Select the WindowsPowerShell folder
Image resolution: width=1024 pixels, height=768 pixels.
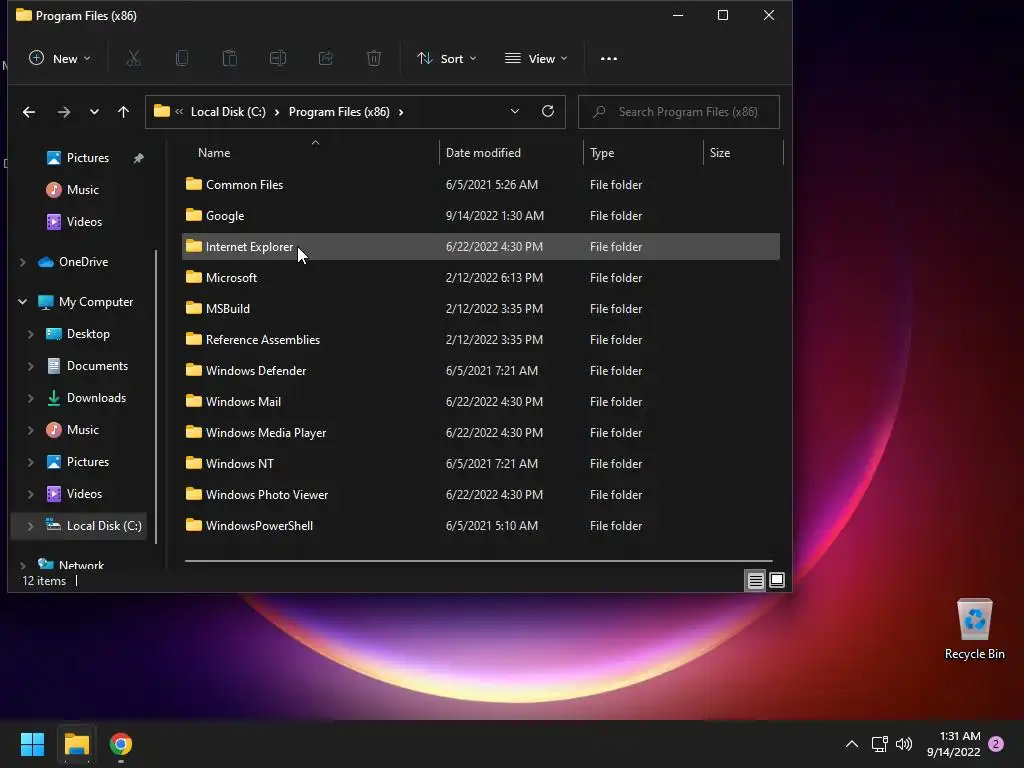[x=481, y=526]
